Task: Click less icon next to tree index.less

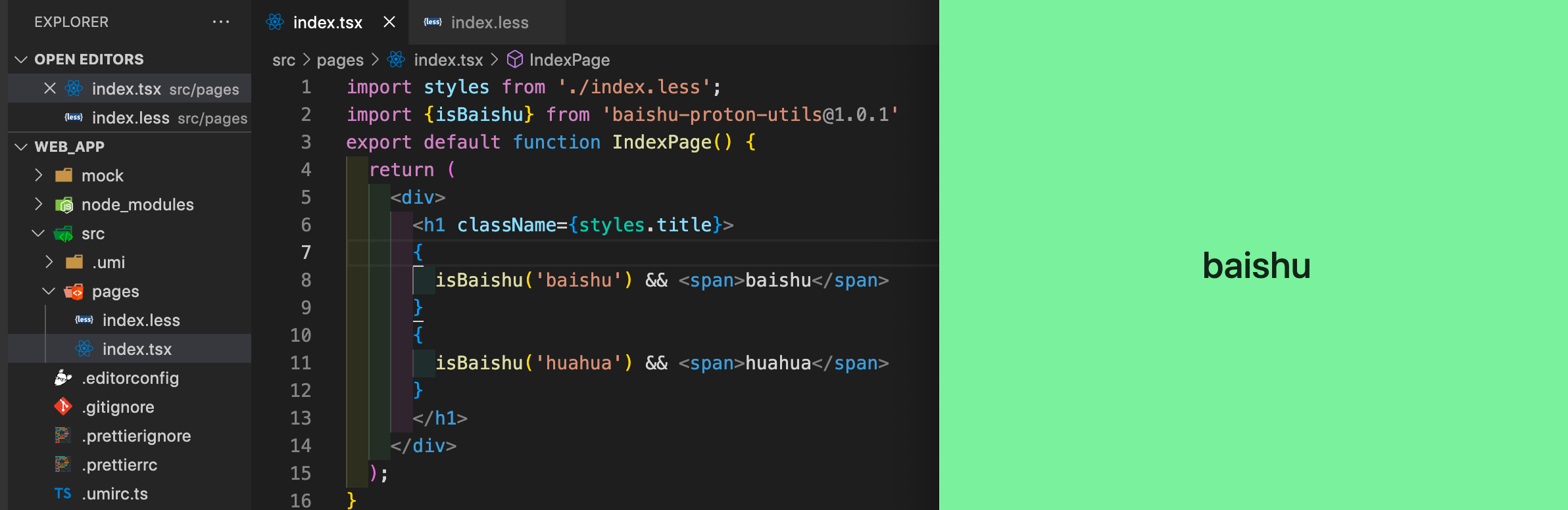Action: [x=84, y=320]
